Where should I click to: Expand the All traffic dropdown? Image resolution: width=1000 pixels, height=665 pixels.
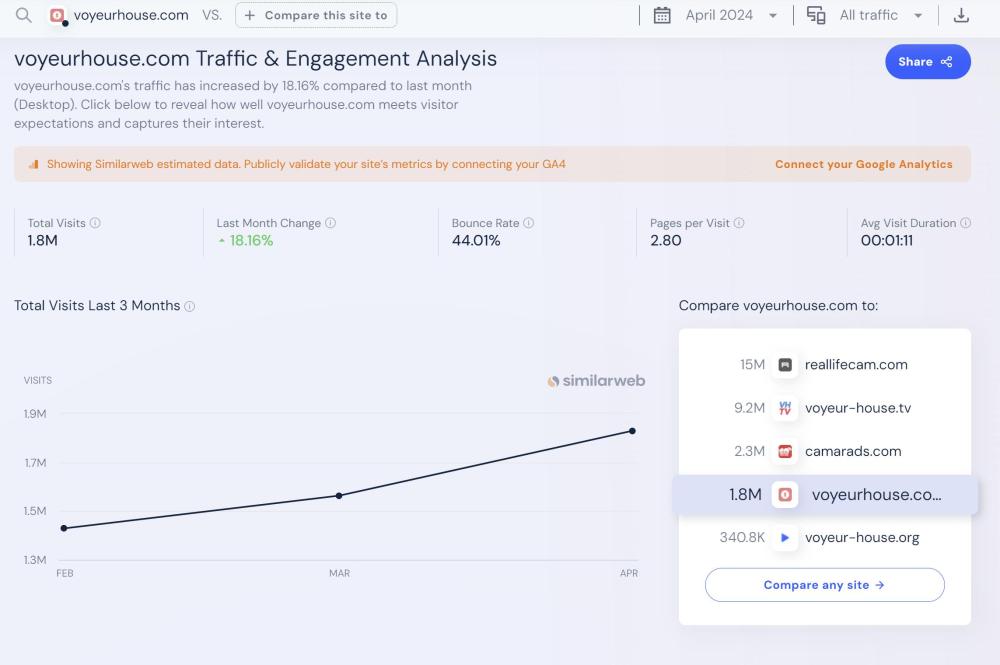(x=918, y=16)
